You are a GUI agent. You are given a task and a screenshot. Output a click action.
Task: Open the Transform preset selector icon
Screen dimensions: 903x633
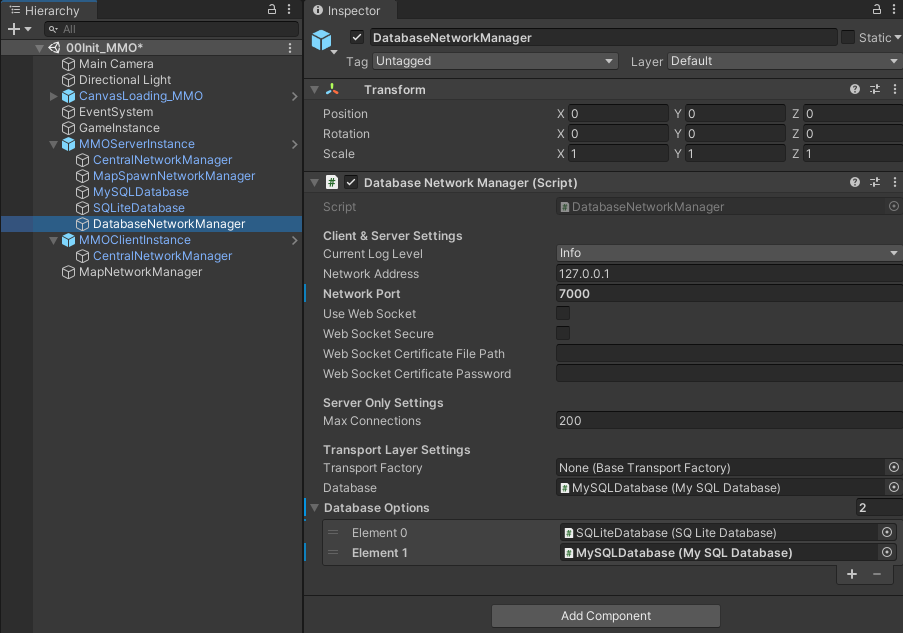click(874, 89)
